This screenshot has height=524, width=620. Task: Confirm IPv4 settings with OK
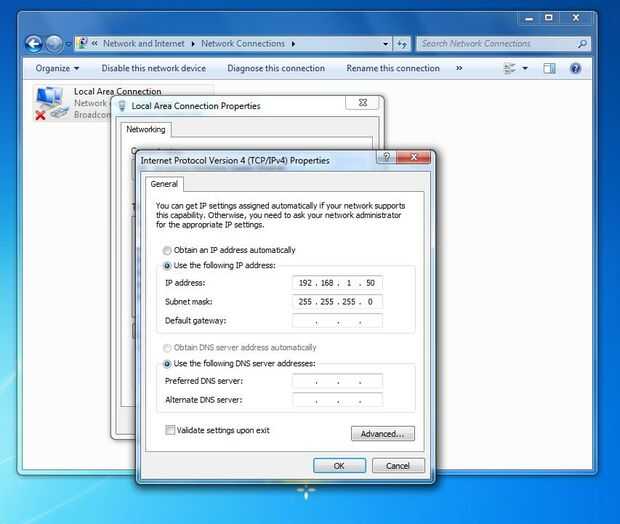tap(339, 466)
